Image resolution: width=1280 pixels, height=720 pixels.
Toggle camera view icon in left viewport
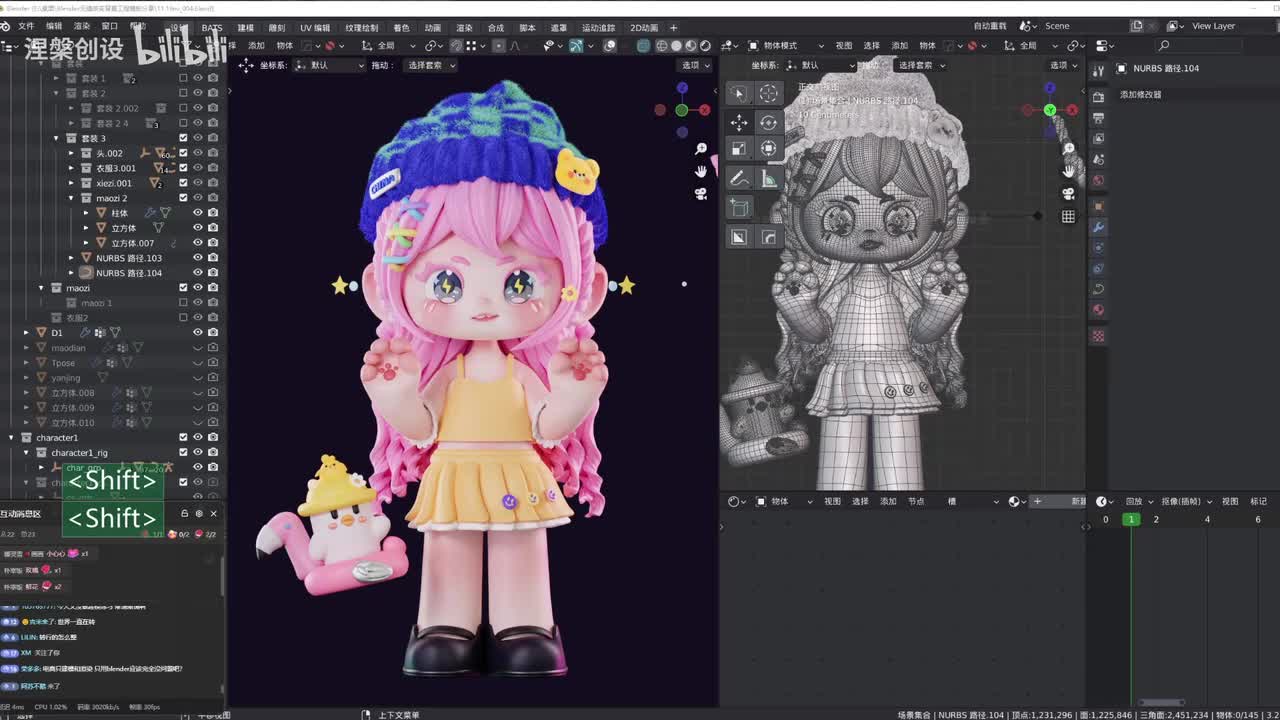tap(701, 193)
